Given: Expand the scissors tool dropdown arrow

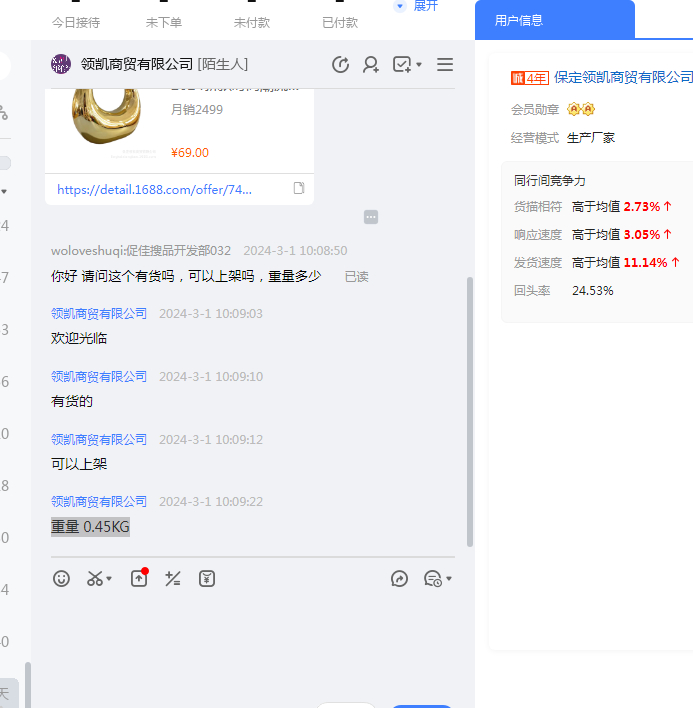Looking at the screenshot, I should [109, 579].
